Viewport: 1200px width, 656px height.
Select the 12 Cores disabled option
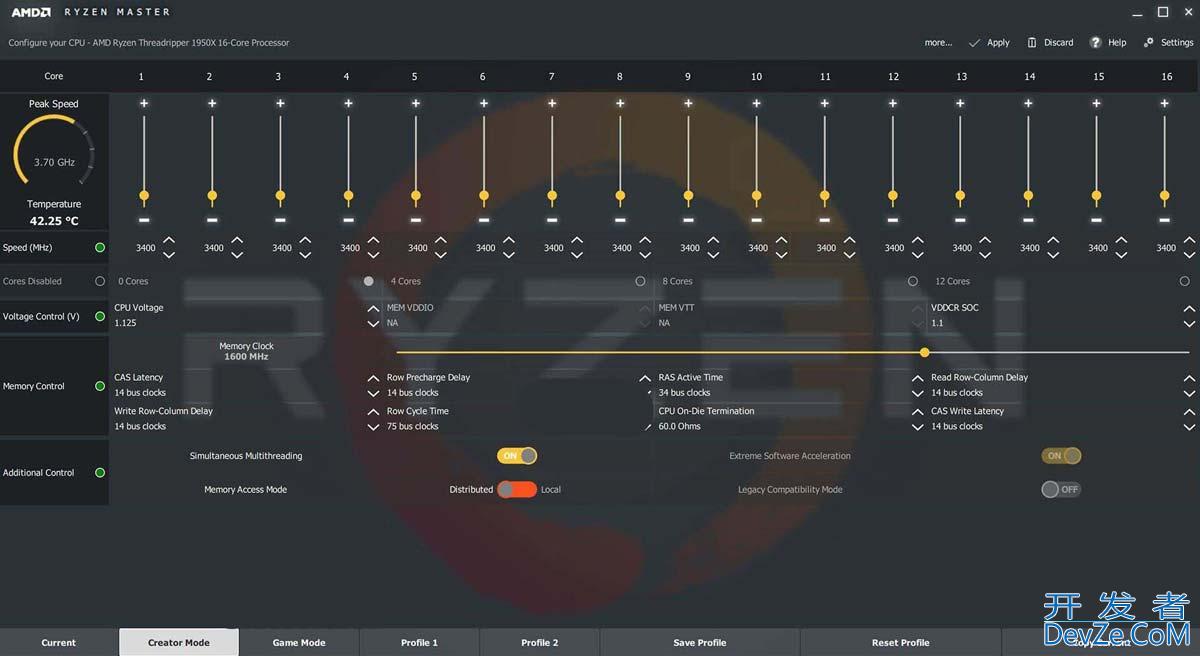(1185, 281)
